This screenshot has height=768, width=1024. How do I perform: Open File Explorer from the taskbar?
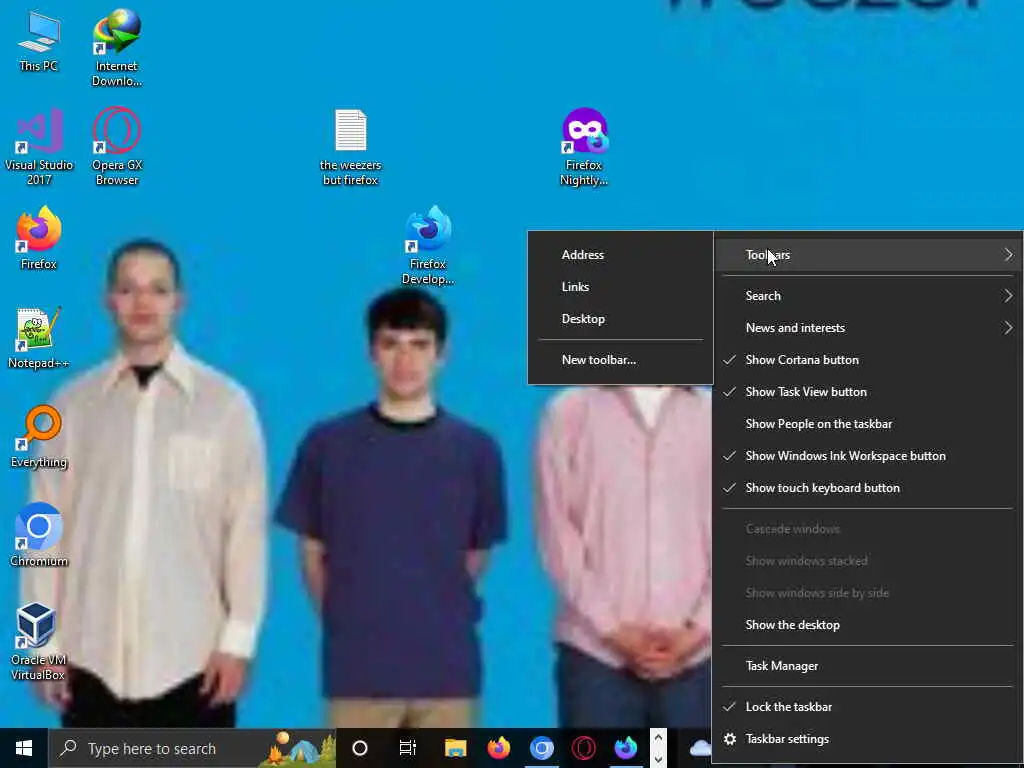point(455,748)
